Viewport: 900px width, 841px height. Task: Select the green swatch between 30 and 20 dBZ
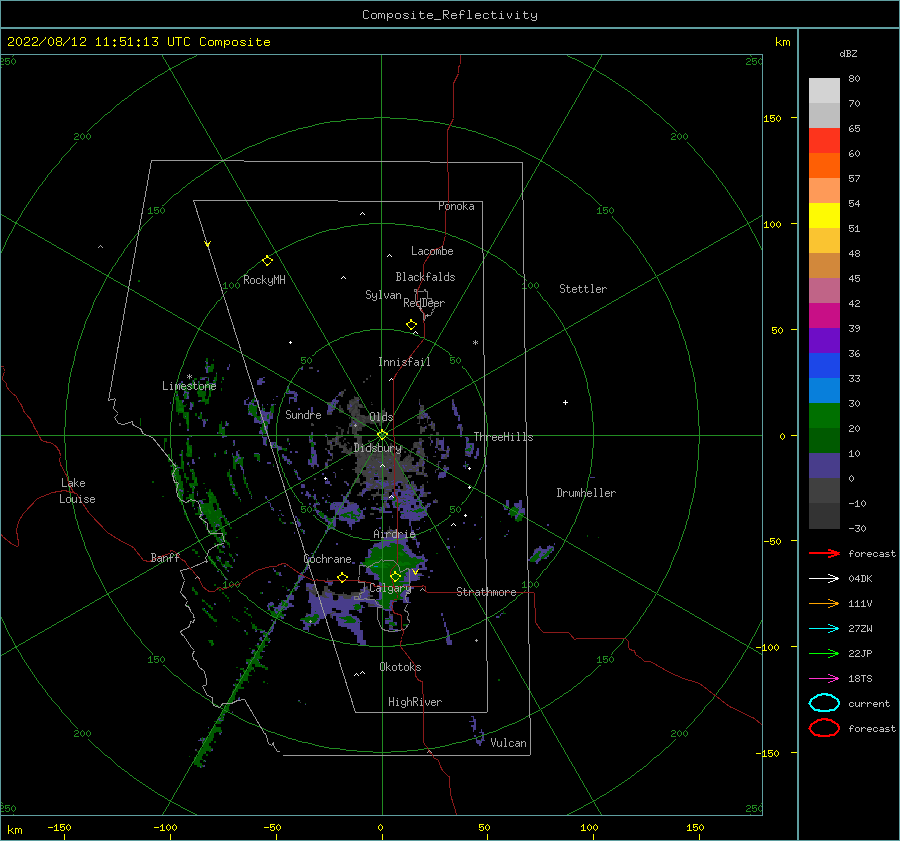click(824, 416)
